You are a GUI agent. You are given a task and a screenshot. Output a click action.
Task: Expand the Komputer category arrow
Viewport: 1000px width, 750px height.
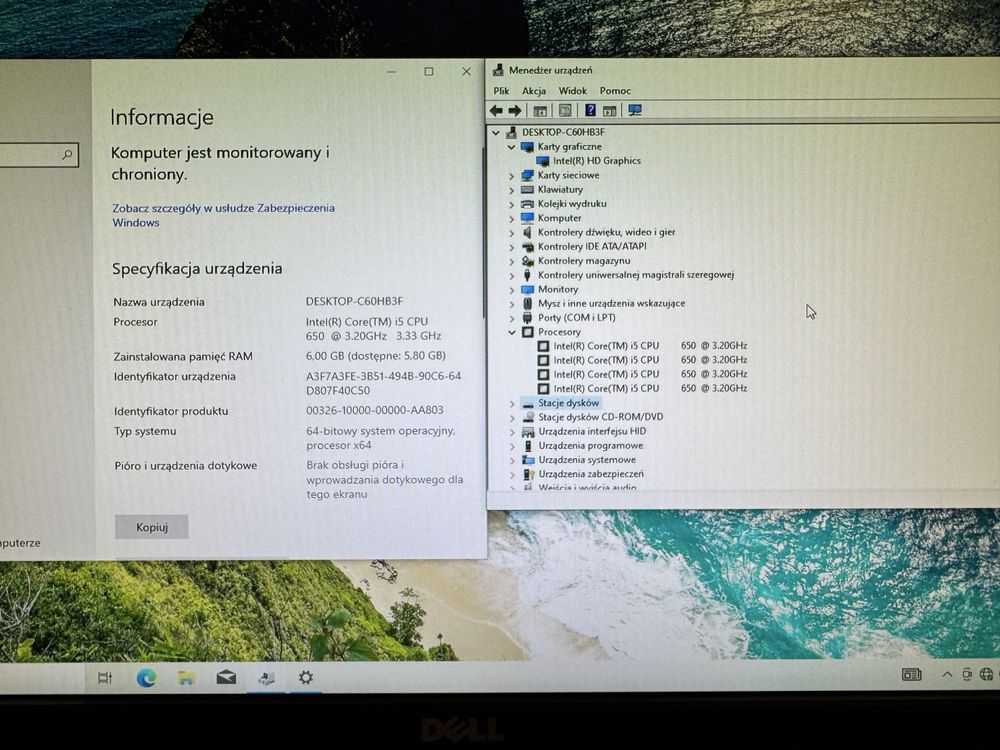(x=511, y=218)
